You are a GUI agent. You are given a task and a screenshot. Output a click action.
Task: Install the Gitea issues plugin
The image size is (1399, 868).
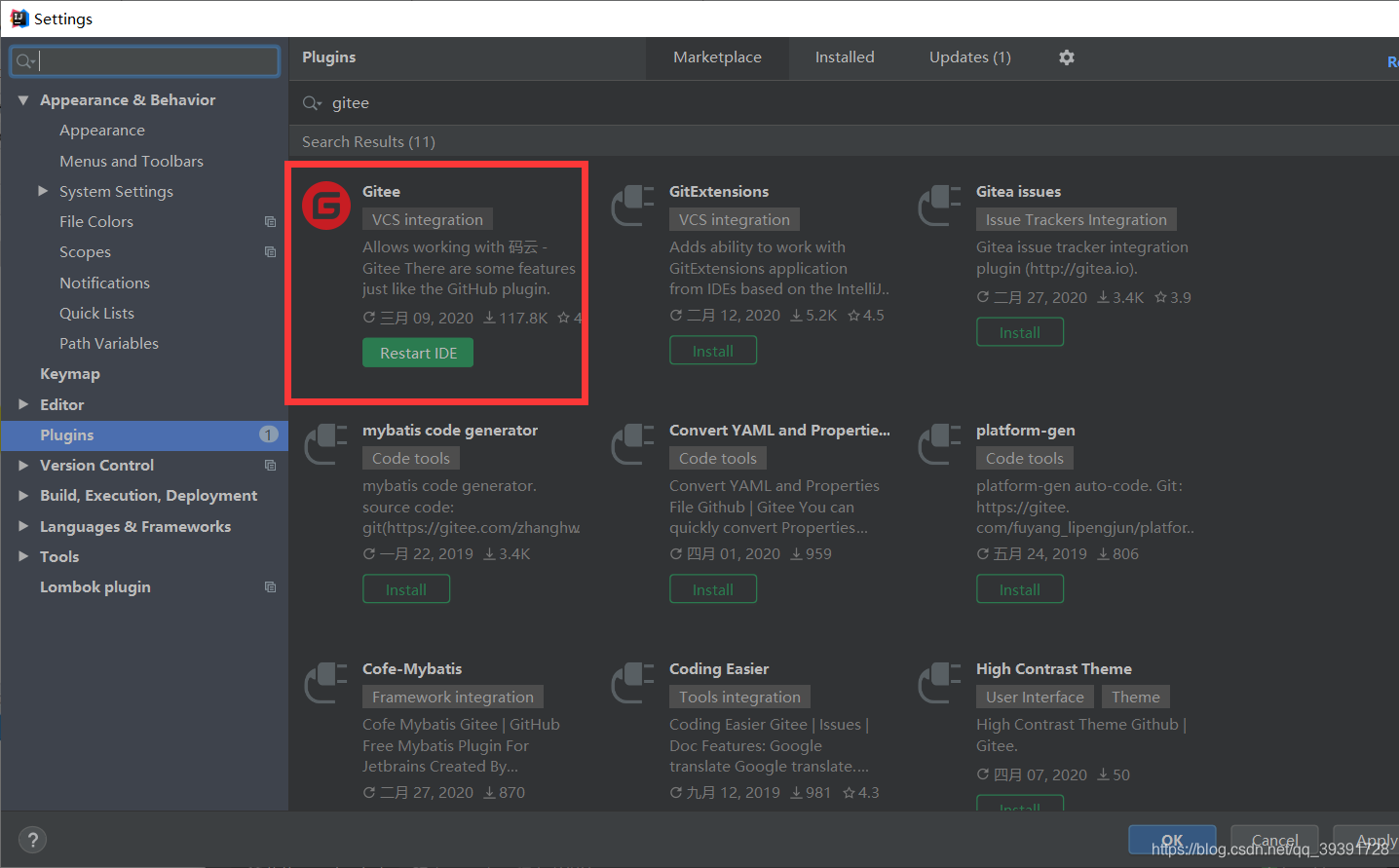pos(1020,332)
